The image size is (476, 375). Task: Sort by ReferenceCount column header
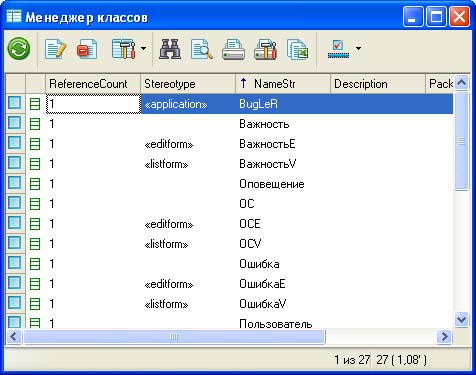(93, 84)
